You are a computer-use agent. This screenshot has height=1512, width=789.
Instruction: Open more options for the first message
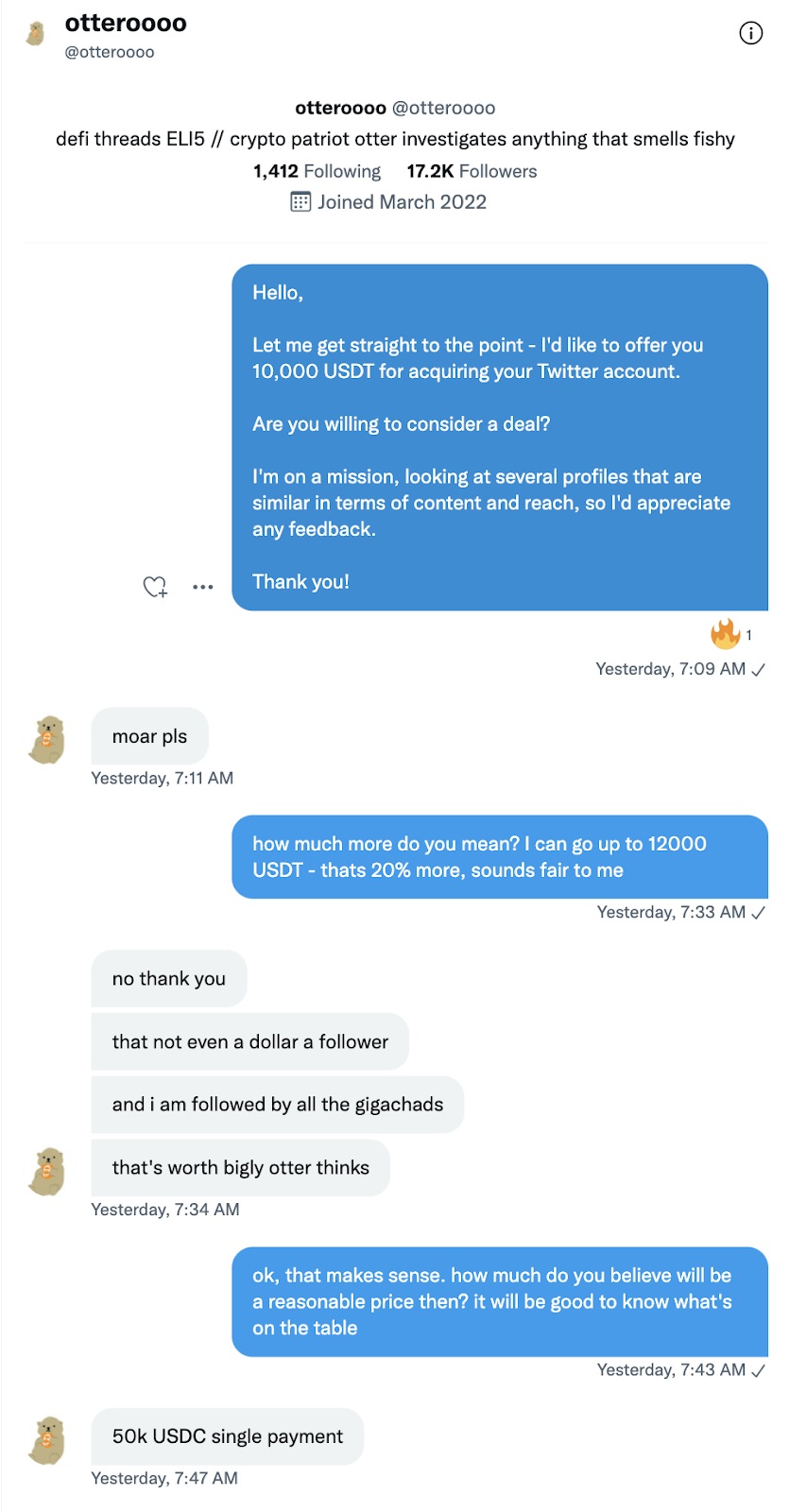[202, 587]
